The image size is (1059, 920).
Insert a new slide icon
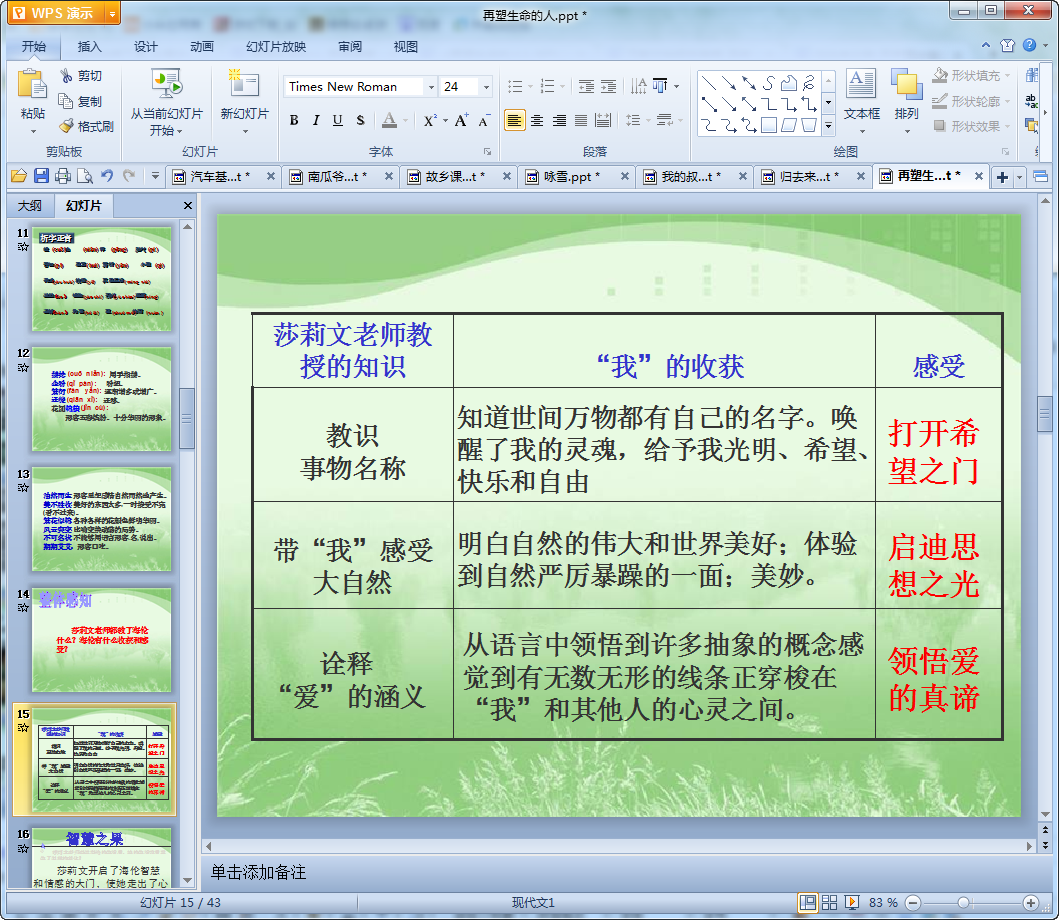tap(244, 84)
